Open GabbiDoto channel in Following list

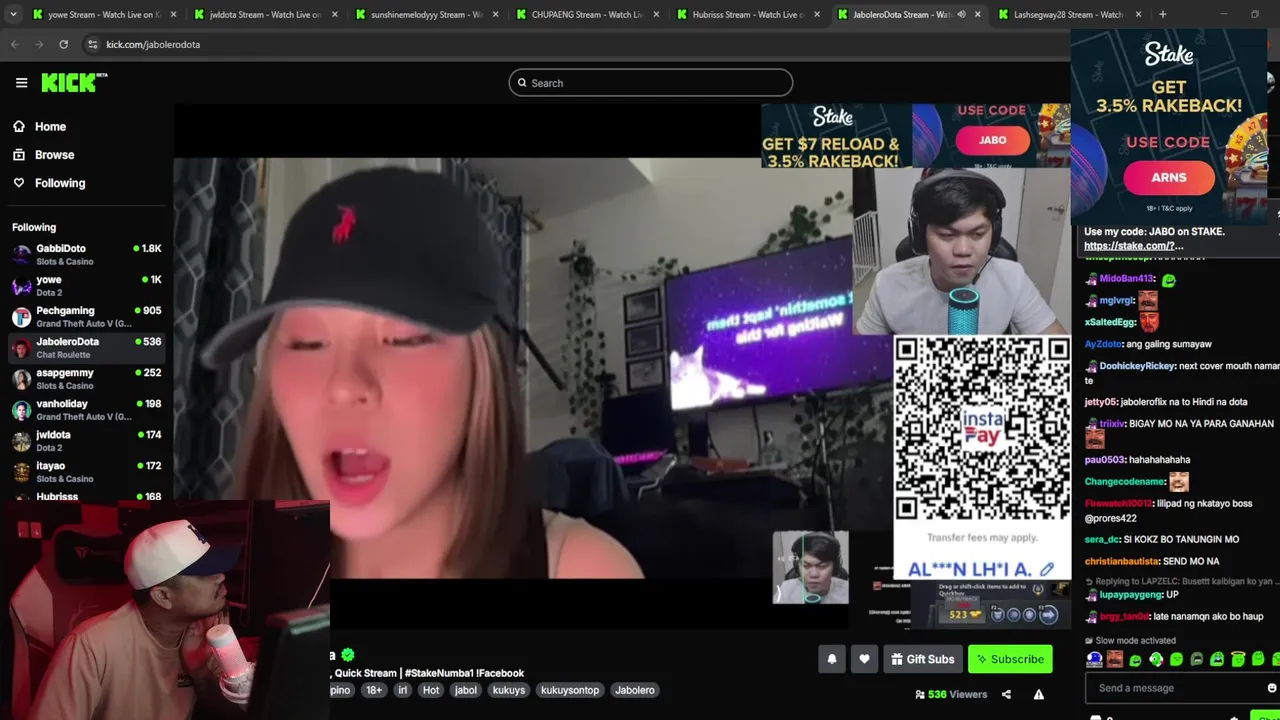tap(86, 254)
